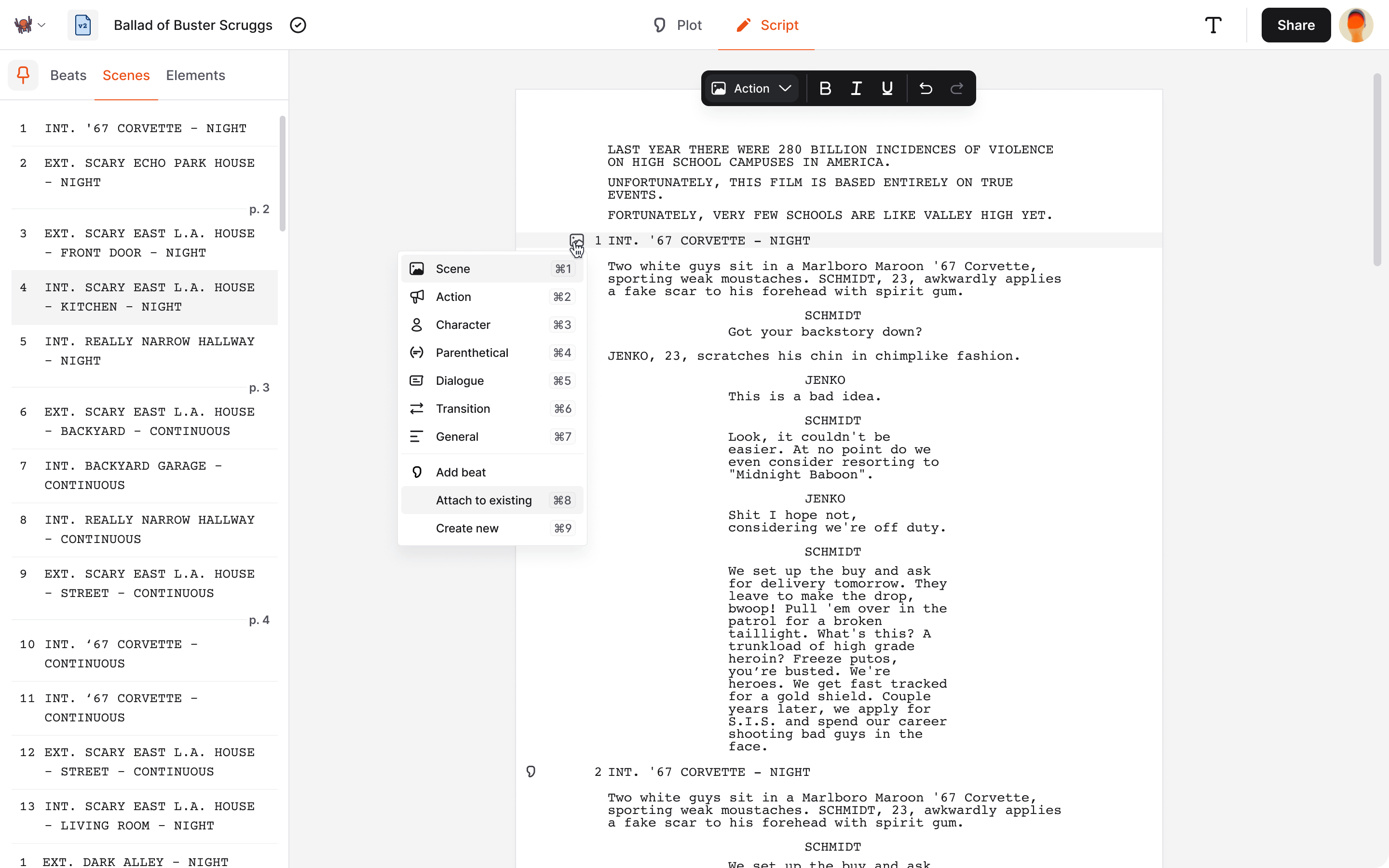
Task: Open the Action element type dropdown
Action: [x=751, y=88]
